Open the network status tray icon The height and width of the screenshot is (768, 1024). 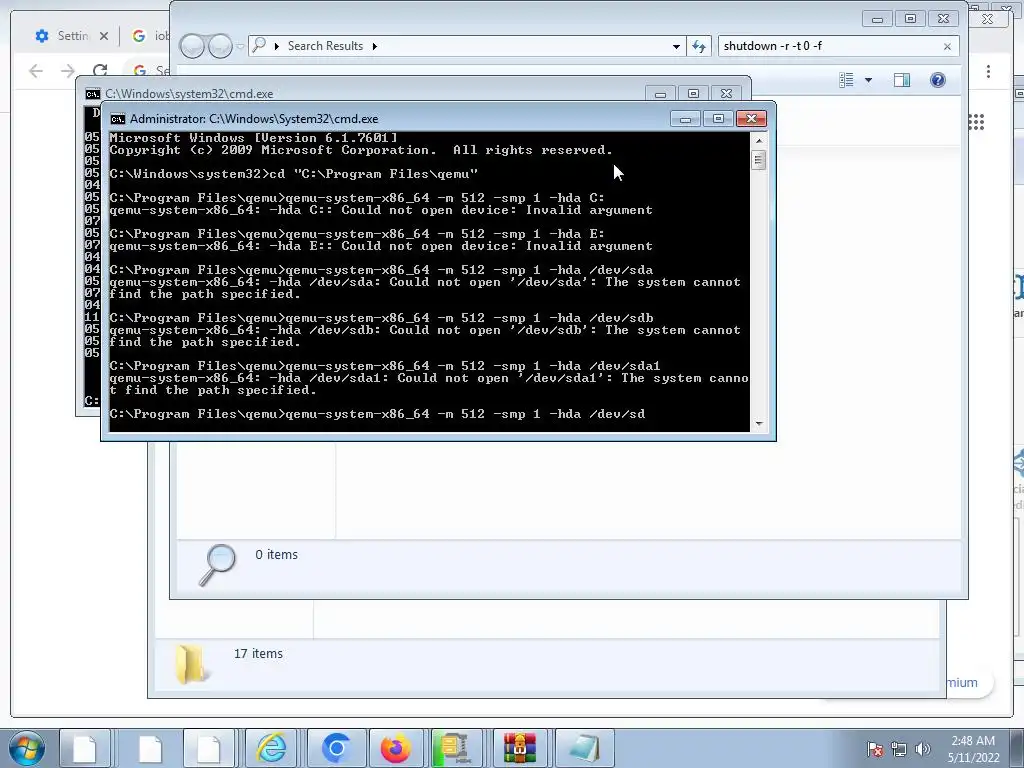(x=899, y=749)
